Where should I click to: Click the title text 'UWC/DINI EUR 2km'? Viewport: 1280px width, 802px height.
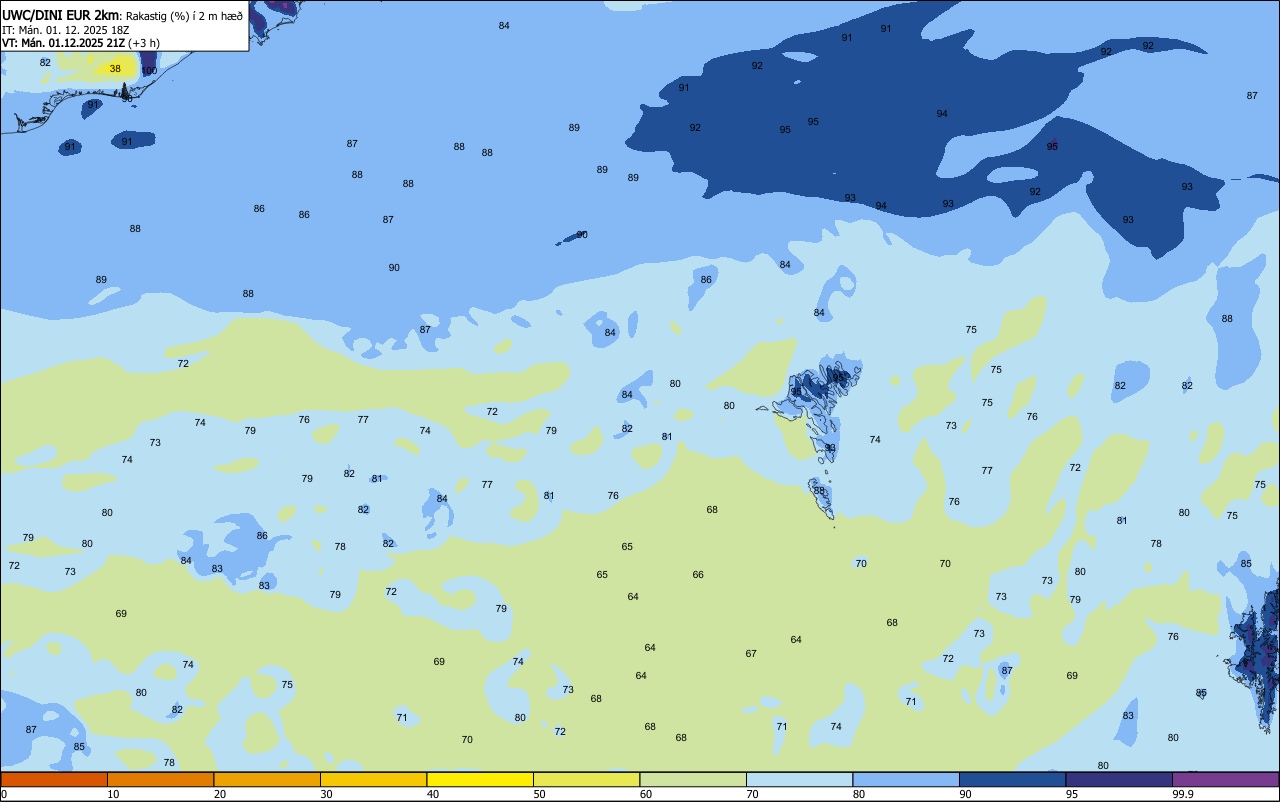click(x=61, y=15)
